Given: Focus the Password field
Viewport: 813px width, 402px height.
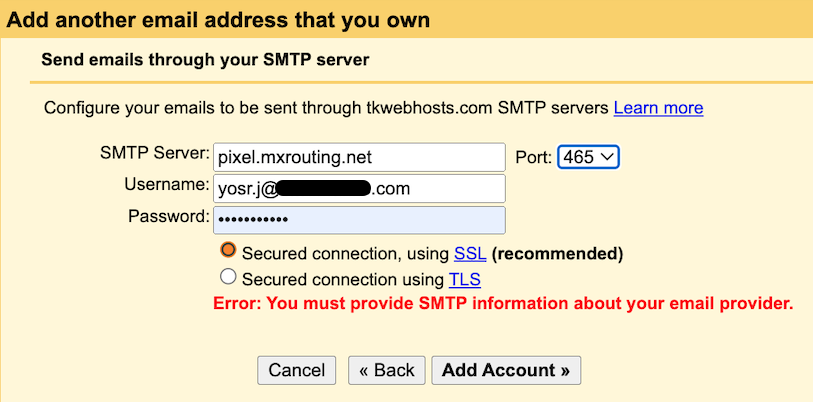Looking at the screenshot, I should (x=359, y=219).
